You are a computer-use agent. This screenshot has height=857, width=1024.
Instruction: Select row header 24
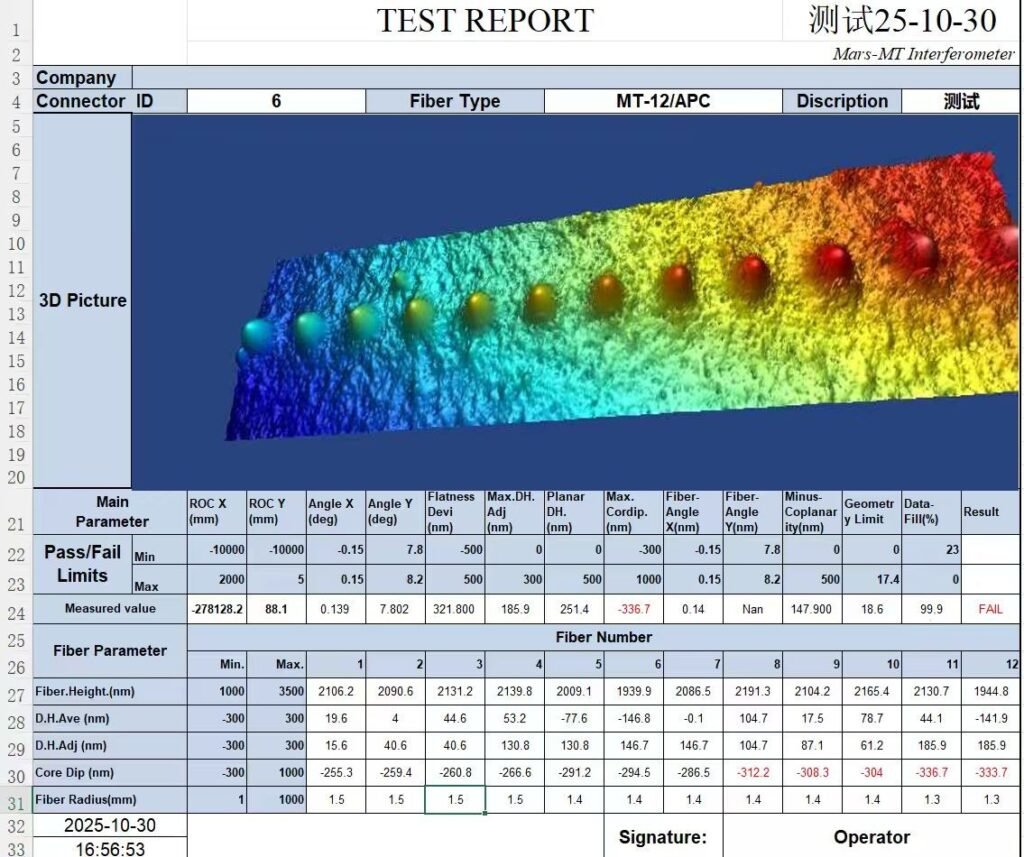16,608
